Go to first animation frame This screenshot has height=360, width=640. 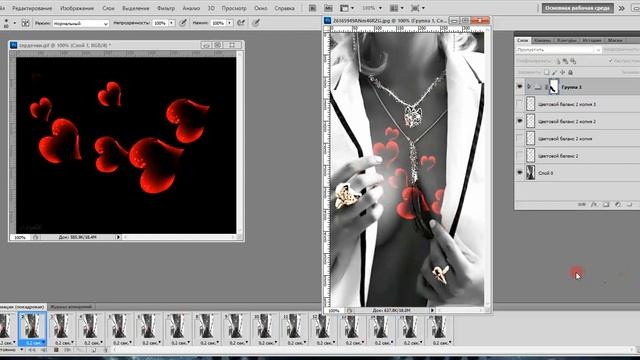[x=31, y=350]
